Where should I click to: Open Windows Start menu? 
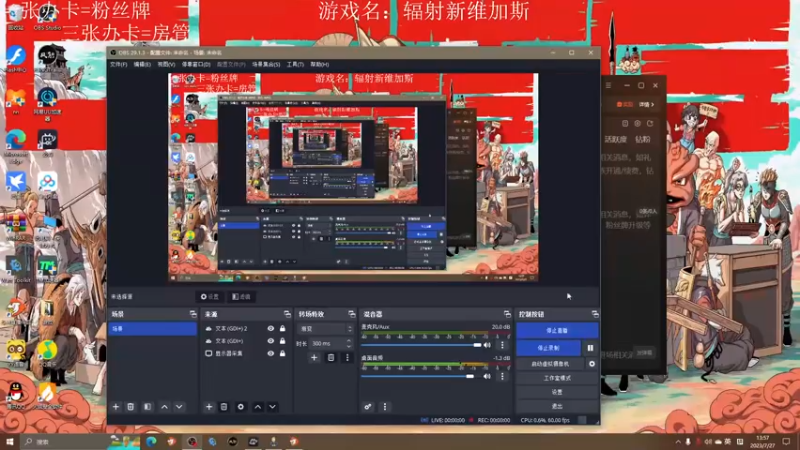tap(9, 441)
